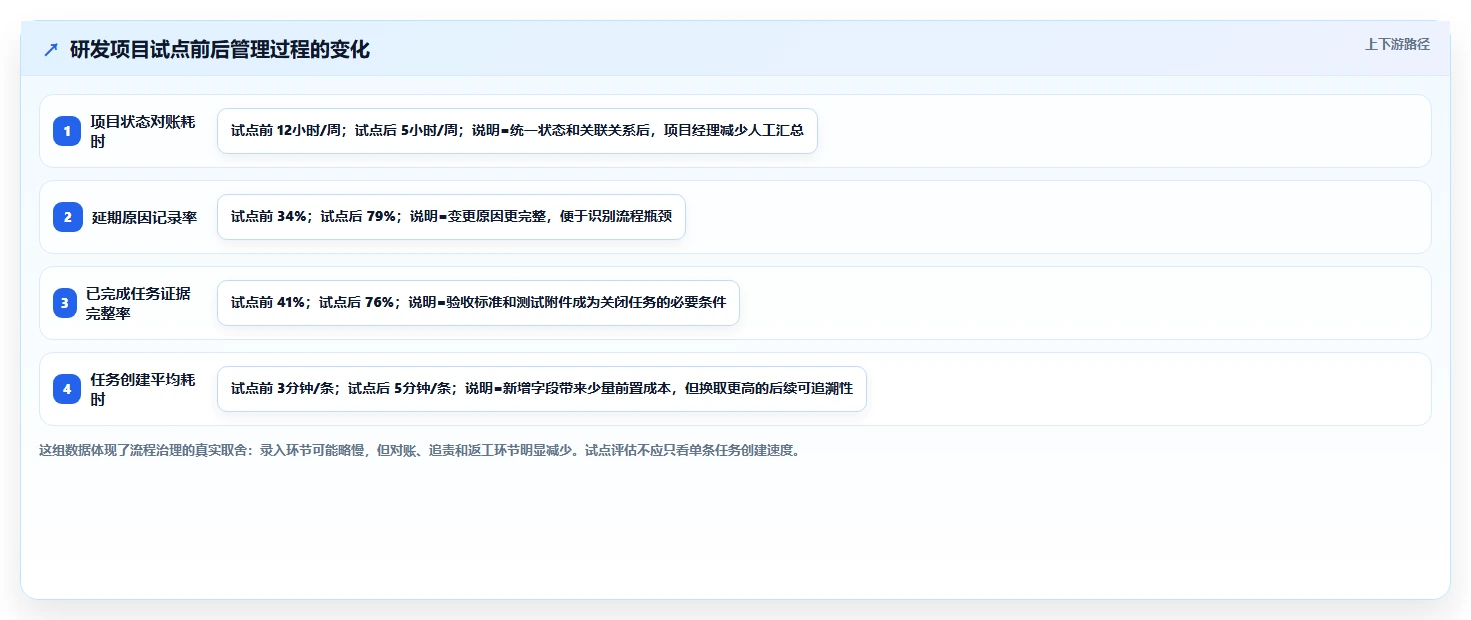Viewport: 1471px width, 620px height.
Task: Click the 上下游路径 label in the header
Action: pos(1397,44)
